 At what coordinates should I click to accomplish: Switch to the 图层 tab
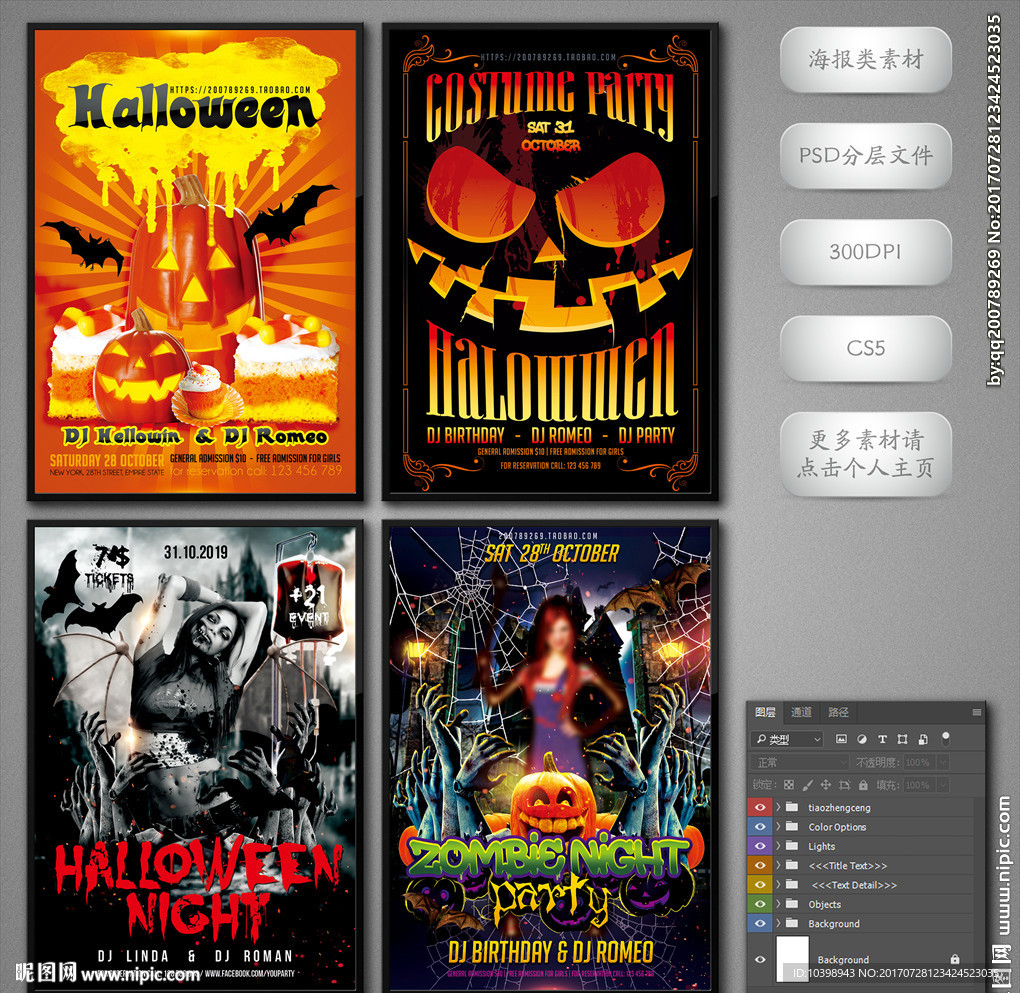click(x=765, y=712)
